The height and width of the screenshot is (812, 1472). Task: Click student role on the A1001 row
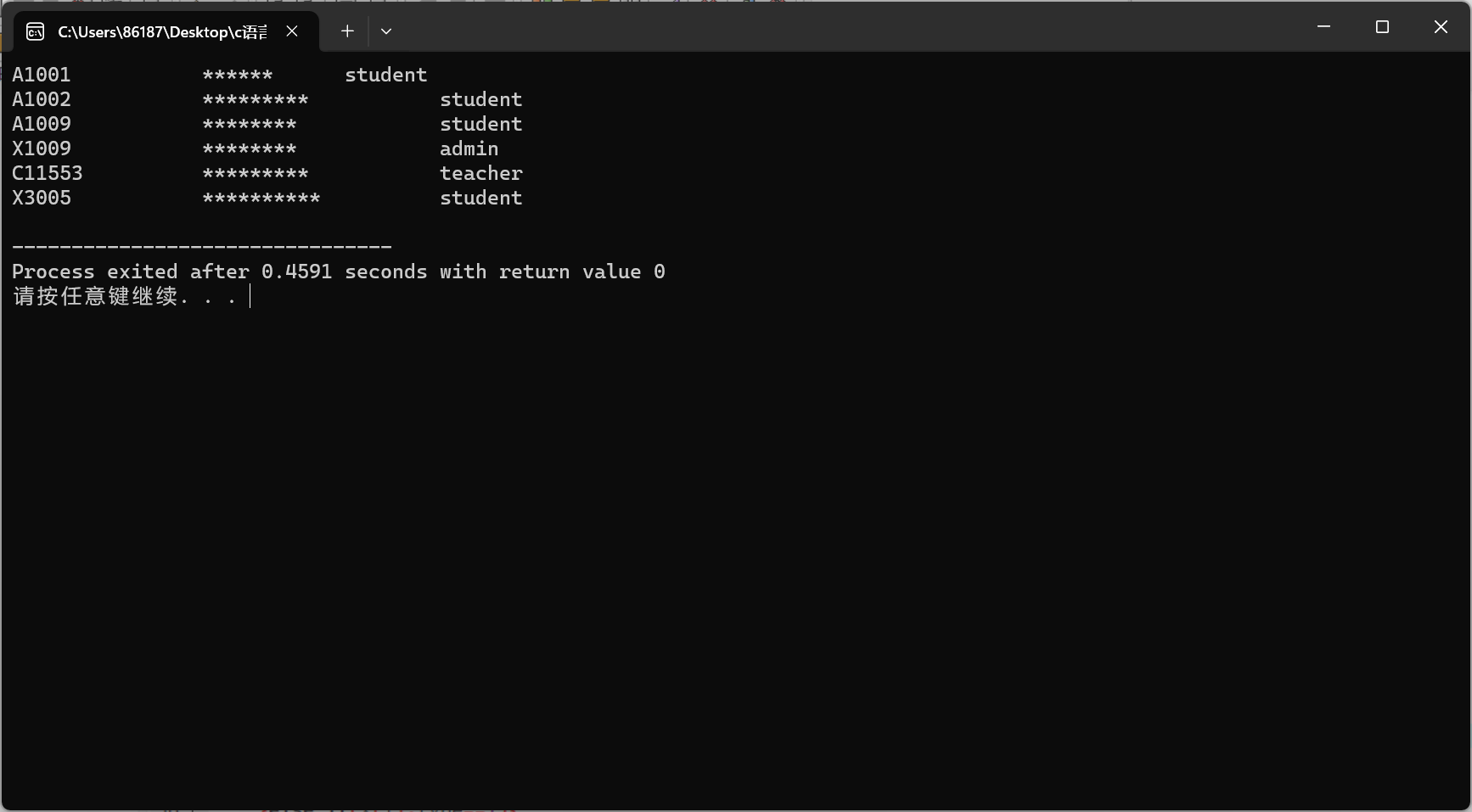pos(385,75)
